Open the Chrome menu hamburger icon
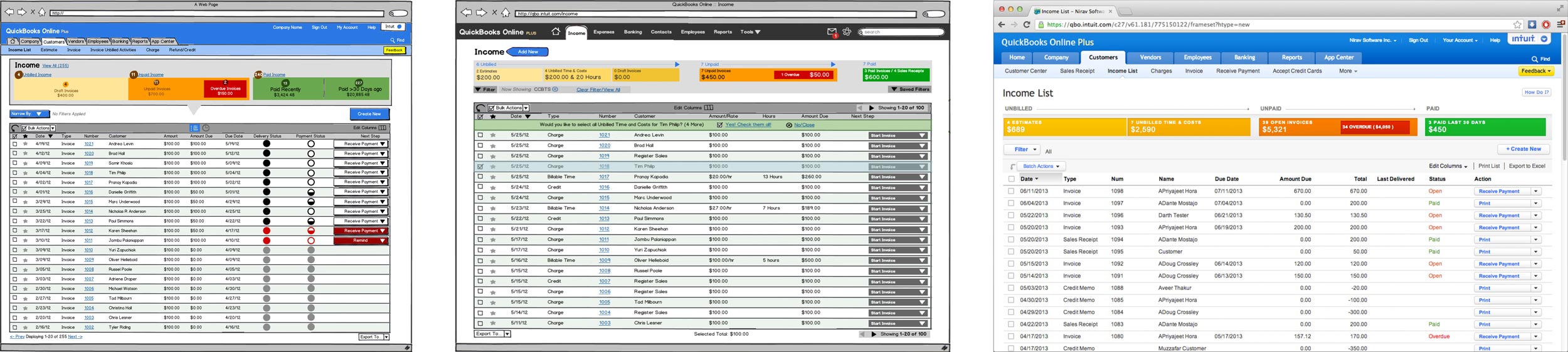The image size is (1568, 352). click(1560, 24)
